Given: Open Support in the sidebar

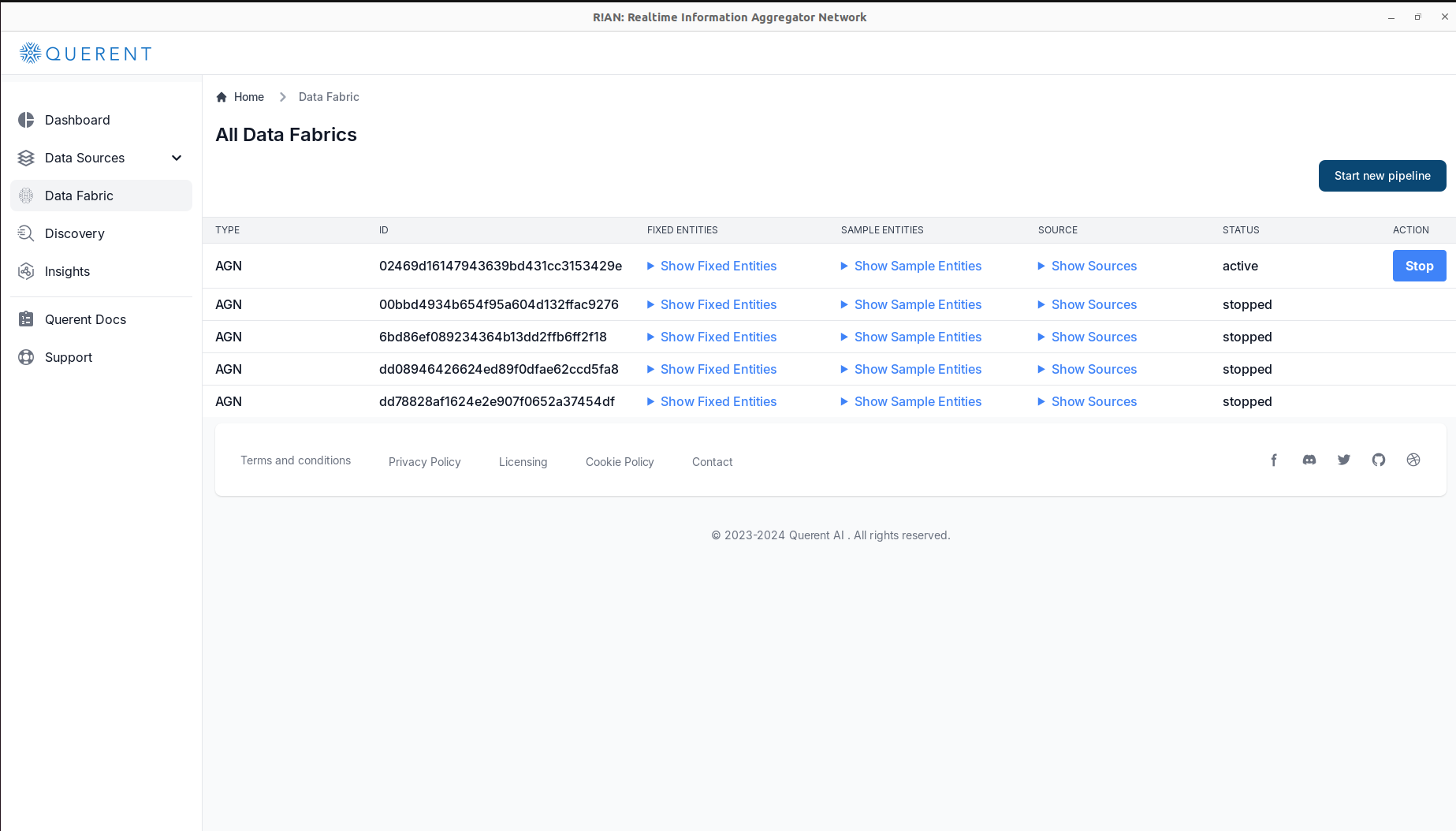Looking at the screenshot, I should click(x=101, y=357).
